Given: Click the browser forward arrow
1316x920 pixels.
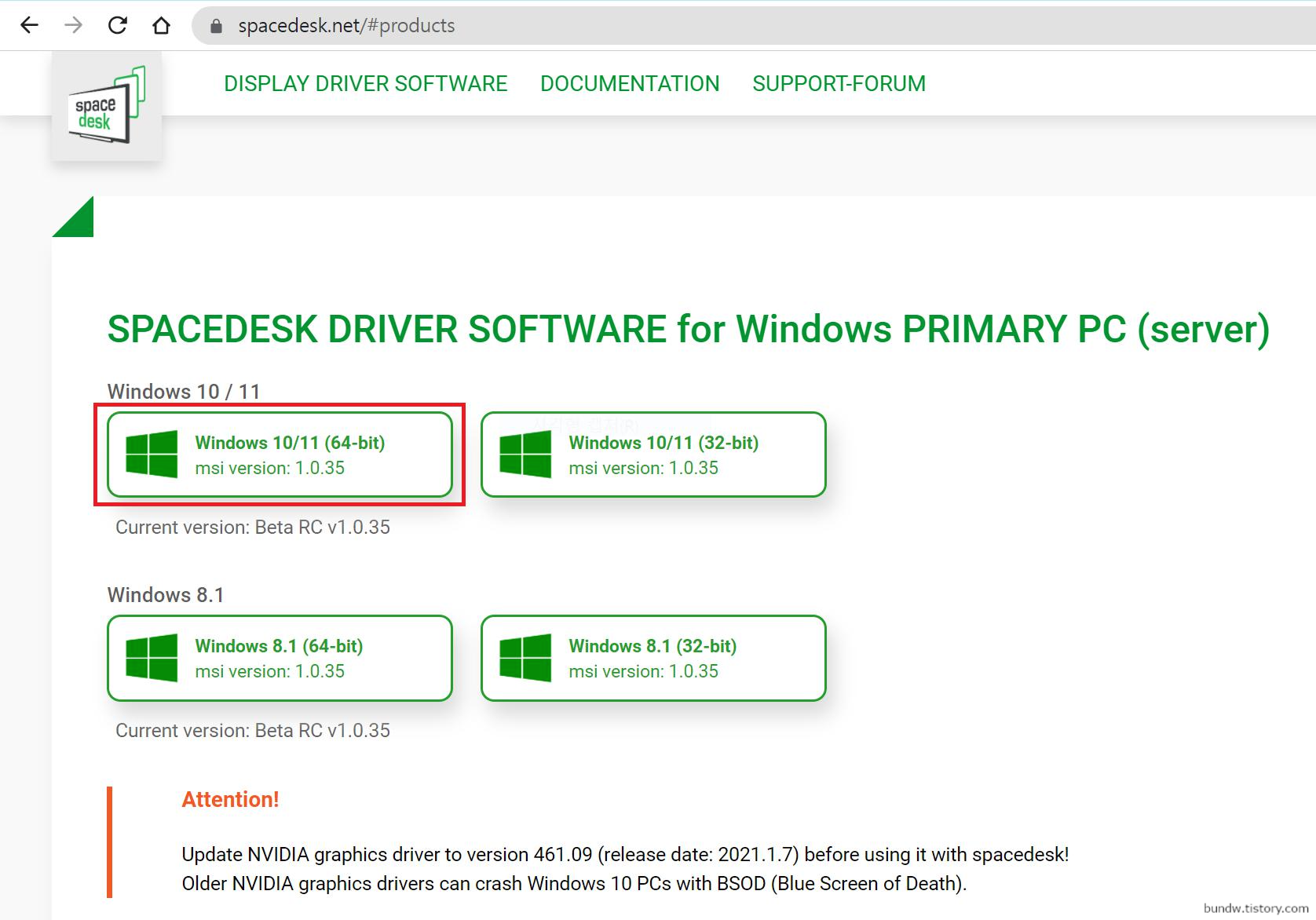Looking at the screenshot, I should point(74,26).
